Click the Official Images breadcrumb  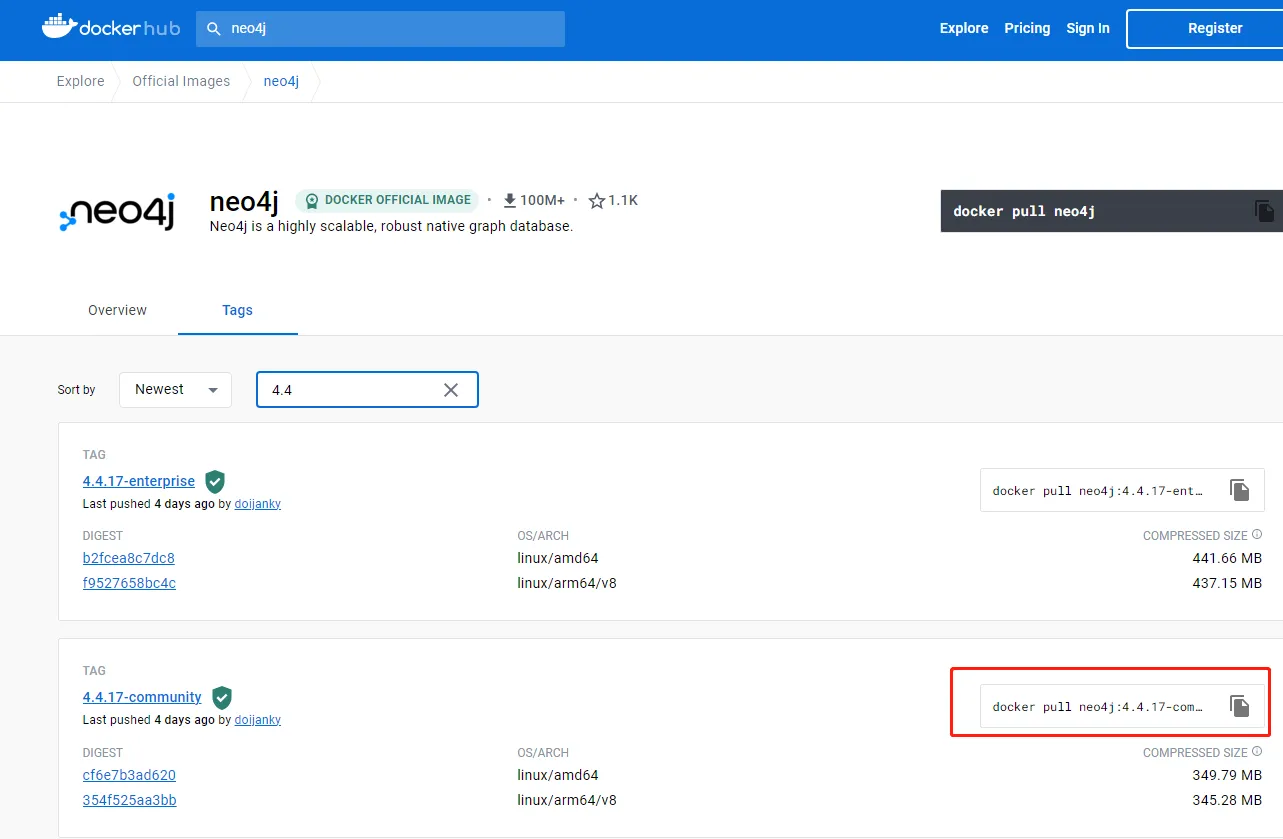point(181,81)
